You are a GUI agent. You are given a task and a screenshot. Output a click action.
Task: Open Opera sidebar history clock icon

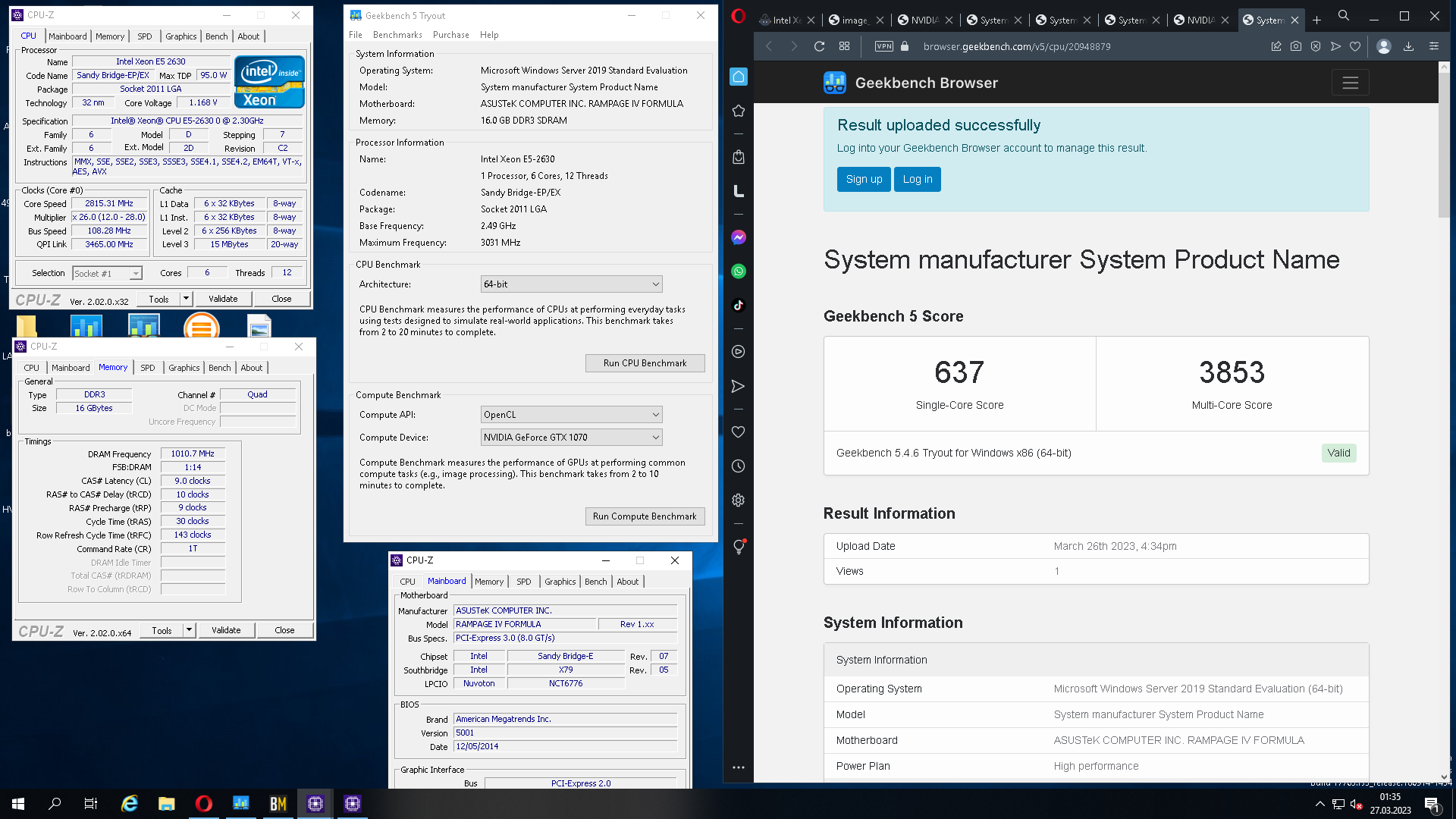click(x=739, y=466)
